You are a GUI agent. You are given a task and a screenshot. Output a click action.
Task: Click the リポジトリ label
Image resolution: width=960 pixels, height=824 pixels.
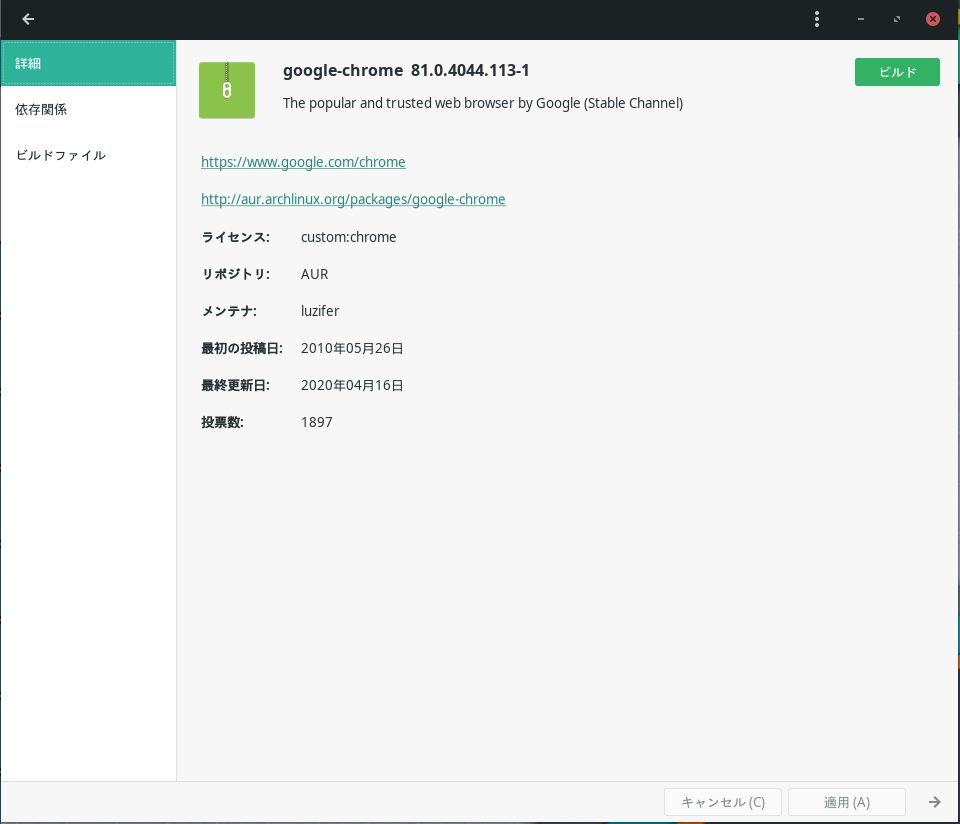pos(235,274)
